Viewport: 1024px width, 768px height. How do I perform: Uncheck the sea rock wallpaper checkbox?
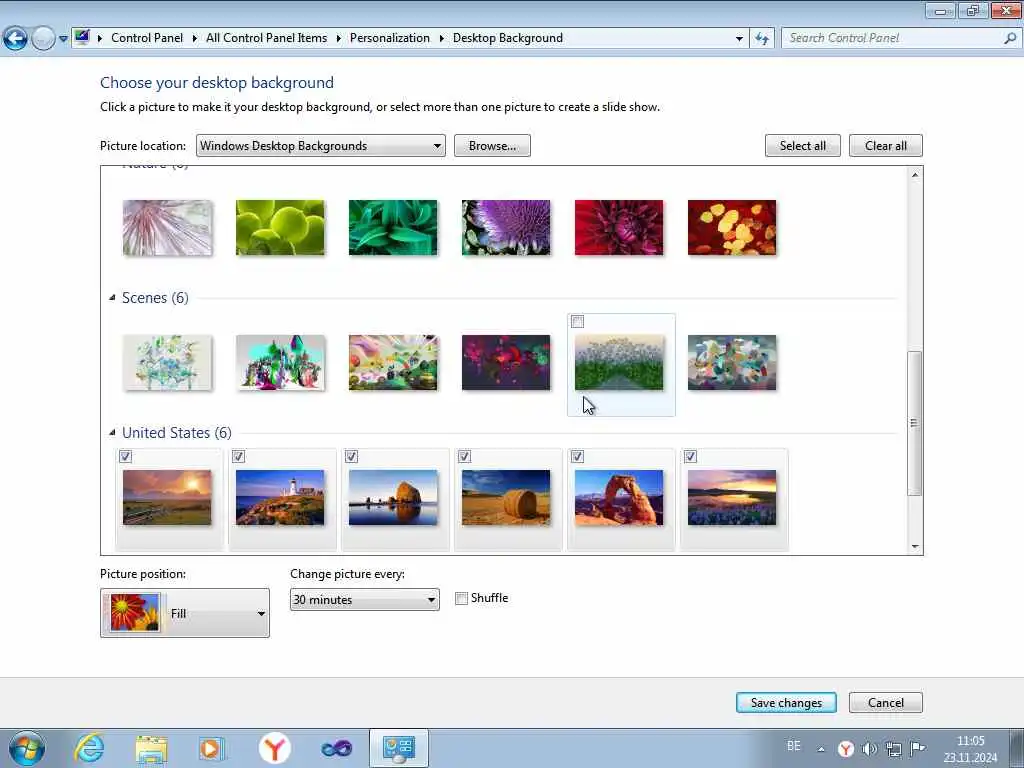[351, 456]
